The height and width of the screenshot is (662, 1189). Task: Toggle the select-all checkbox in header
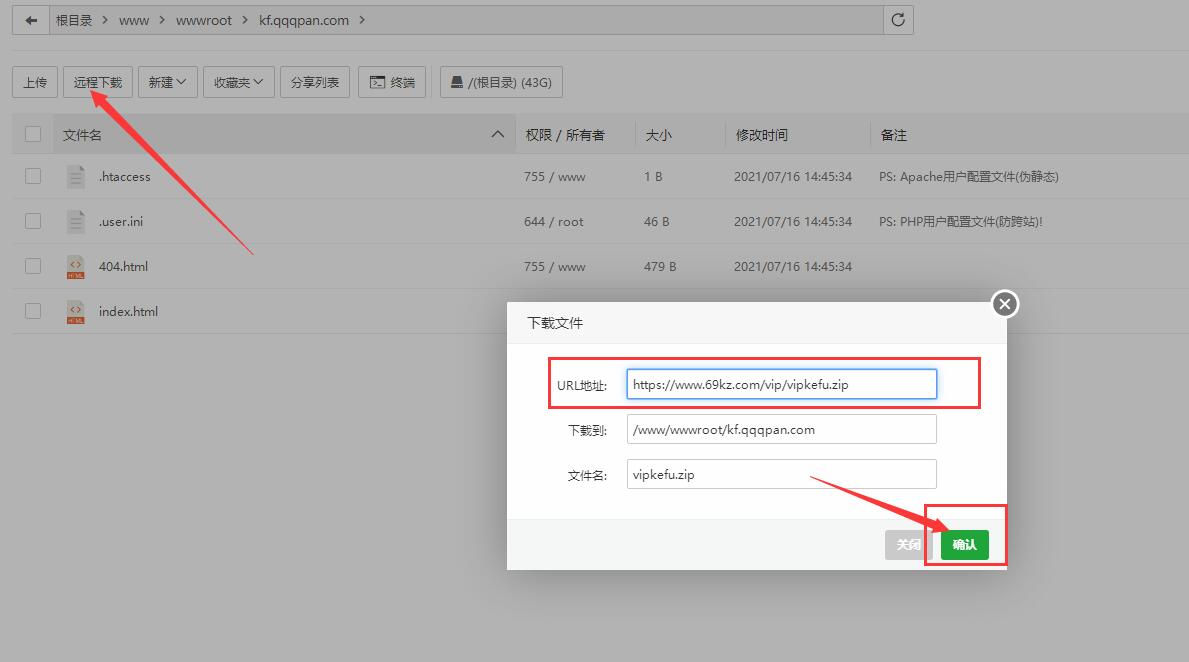coord(33,134)
